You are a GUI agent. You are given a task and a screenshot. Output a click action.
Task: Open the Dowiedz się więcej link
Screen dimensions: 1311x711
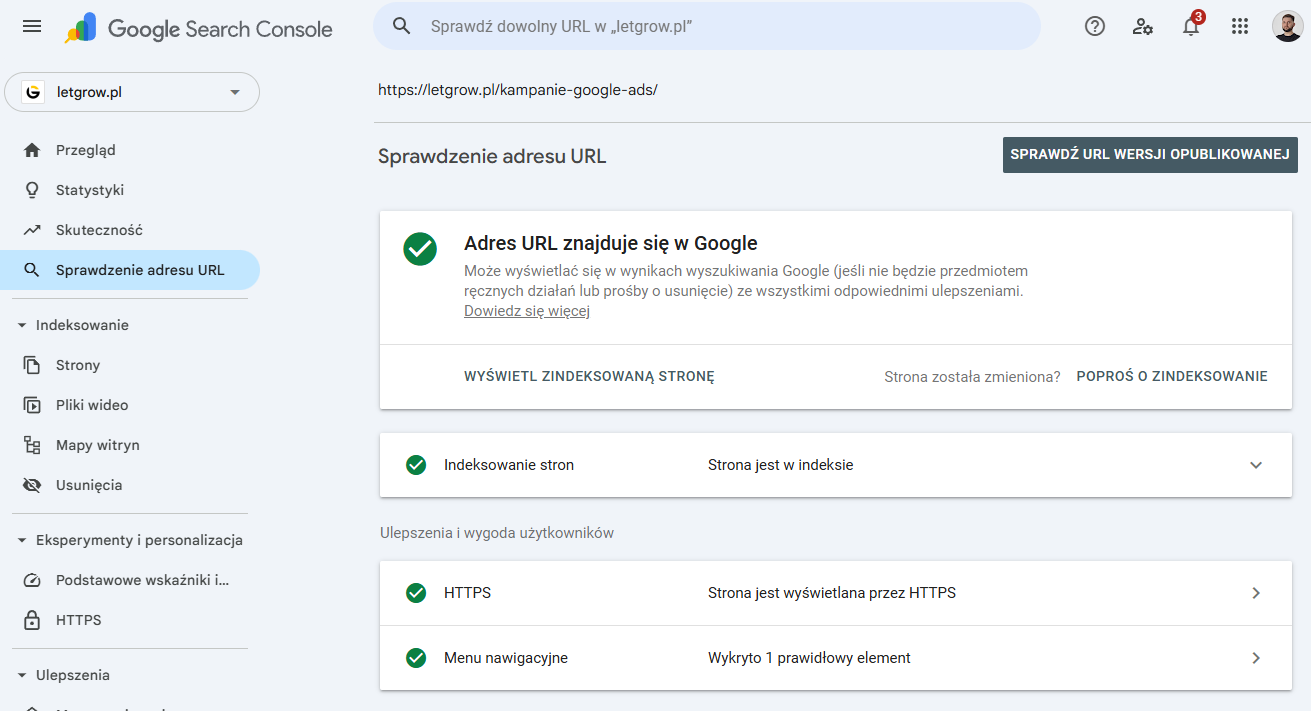(x=527, y=311)
